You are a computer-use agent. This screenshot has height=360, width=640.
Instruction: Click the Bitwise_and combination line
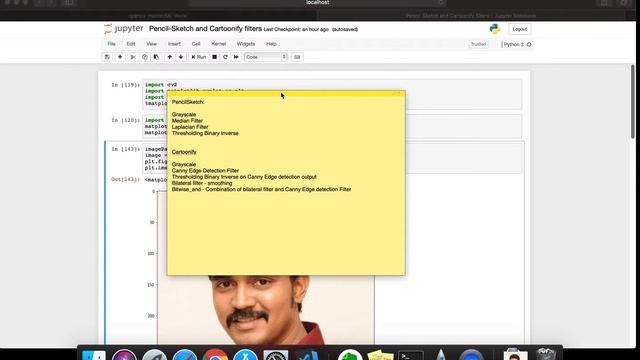click(x=261, y=189)
